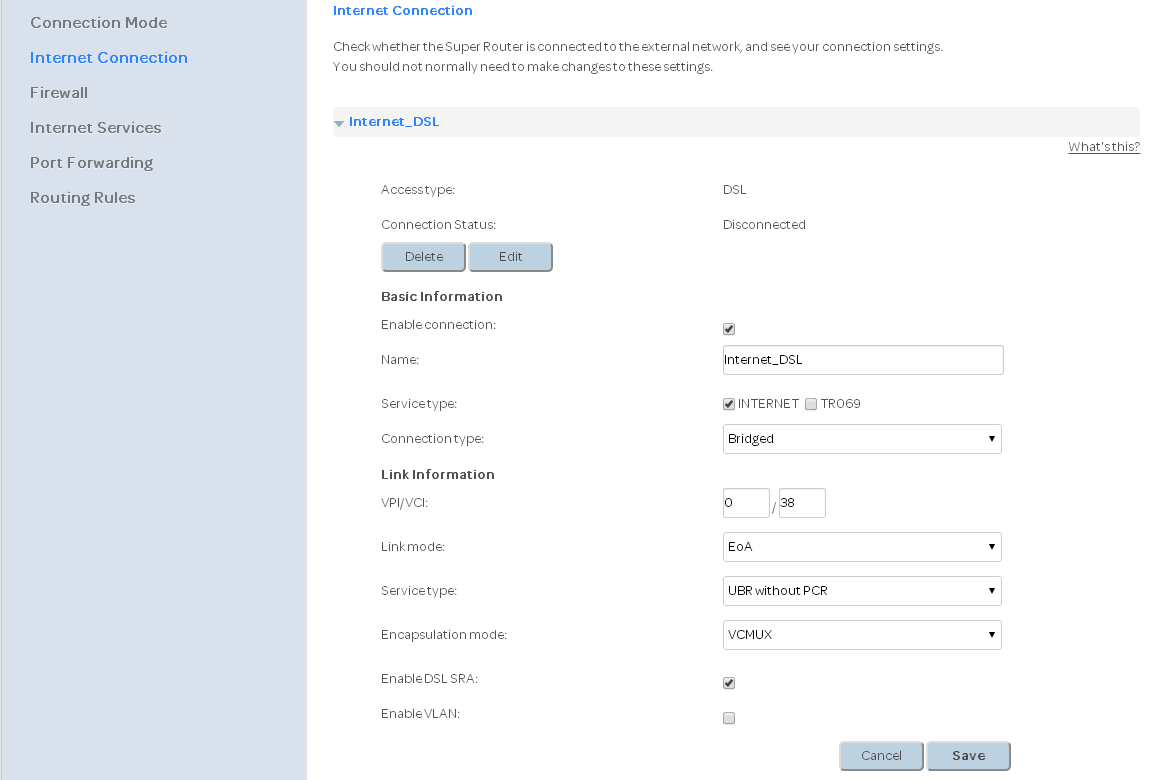Viewport: 1155px width, 780px height.
Task: Expand the Link mode dropdown showing EoA
Action: click(861, 547)
